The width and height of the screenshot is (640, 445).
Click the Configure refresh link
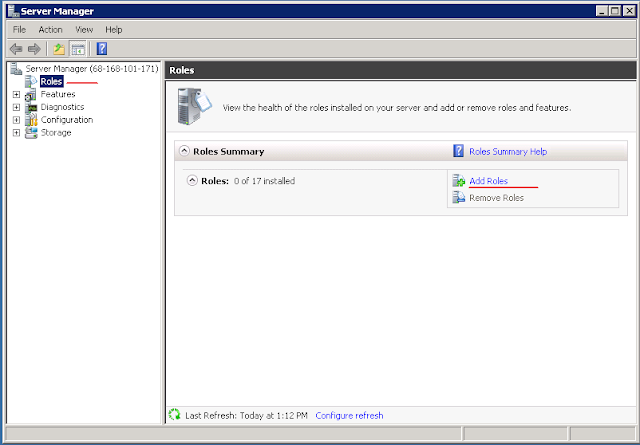coord(349,416)
